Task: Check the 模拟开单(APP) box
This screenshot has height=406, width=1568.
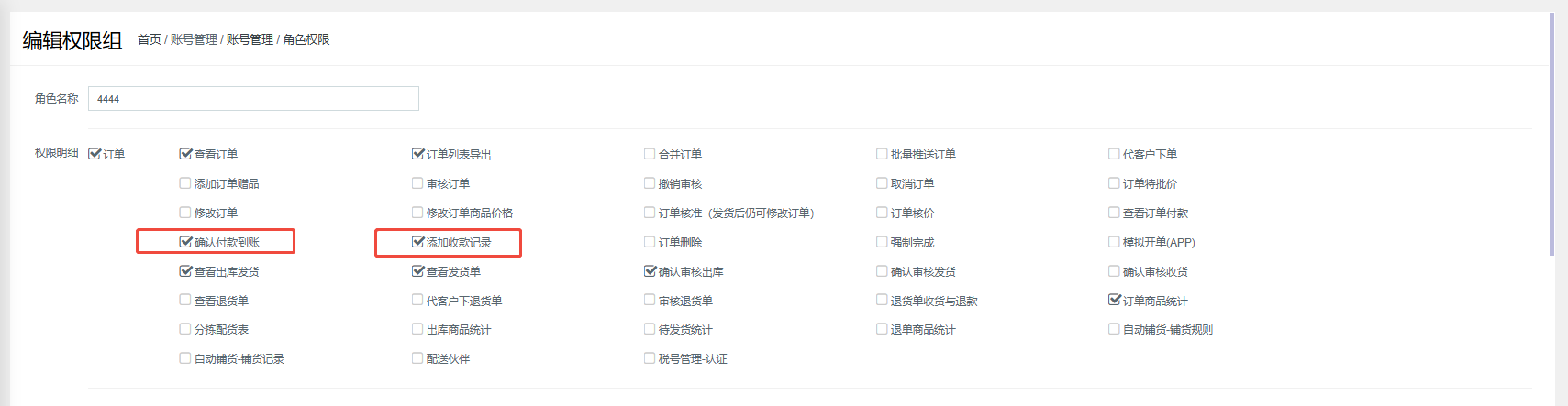Action: point(1114,242)
